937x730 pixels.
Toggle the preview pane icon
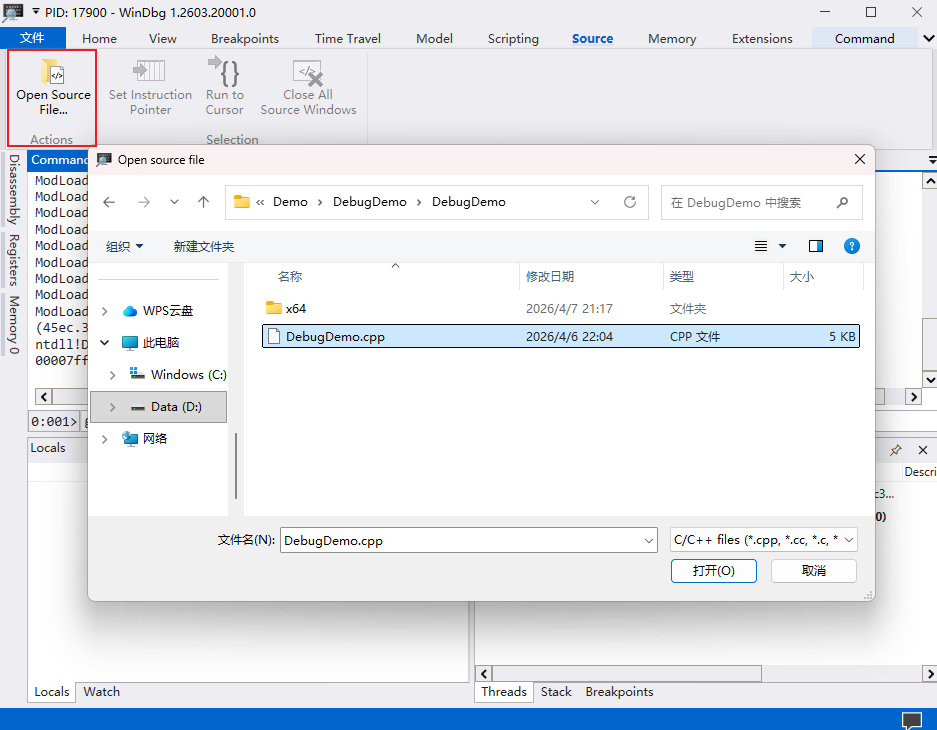click(816, 246)
